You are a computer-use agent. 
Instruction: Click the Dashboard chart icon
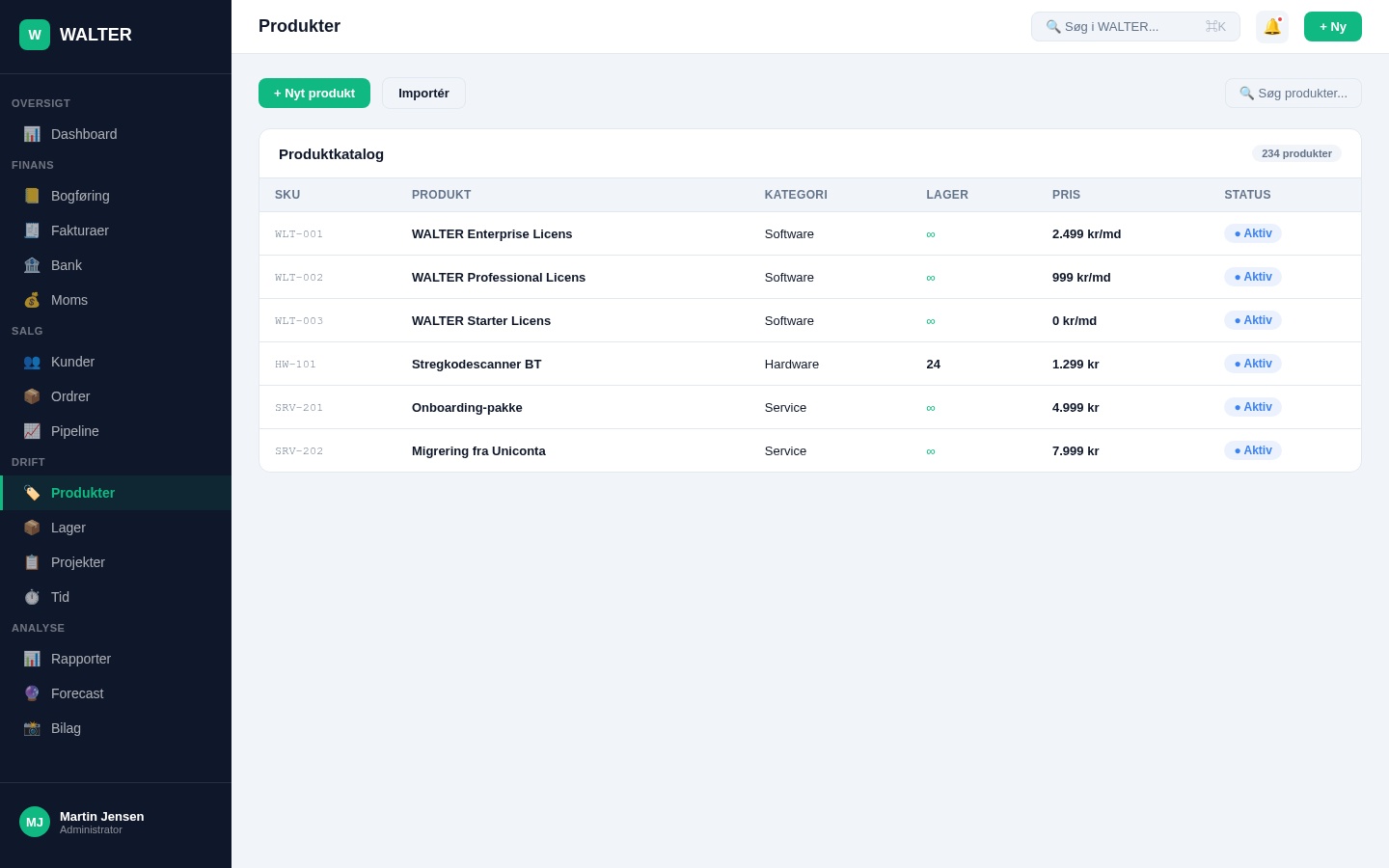coord(32,134)
